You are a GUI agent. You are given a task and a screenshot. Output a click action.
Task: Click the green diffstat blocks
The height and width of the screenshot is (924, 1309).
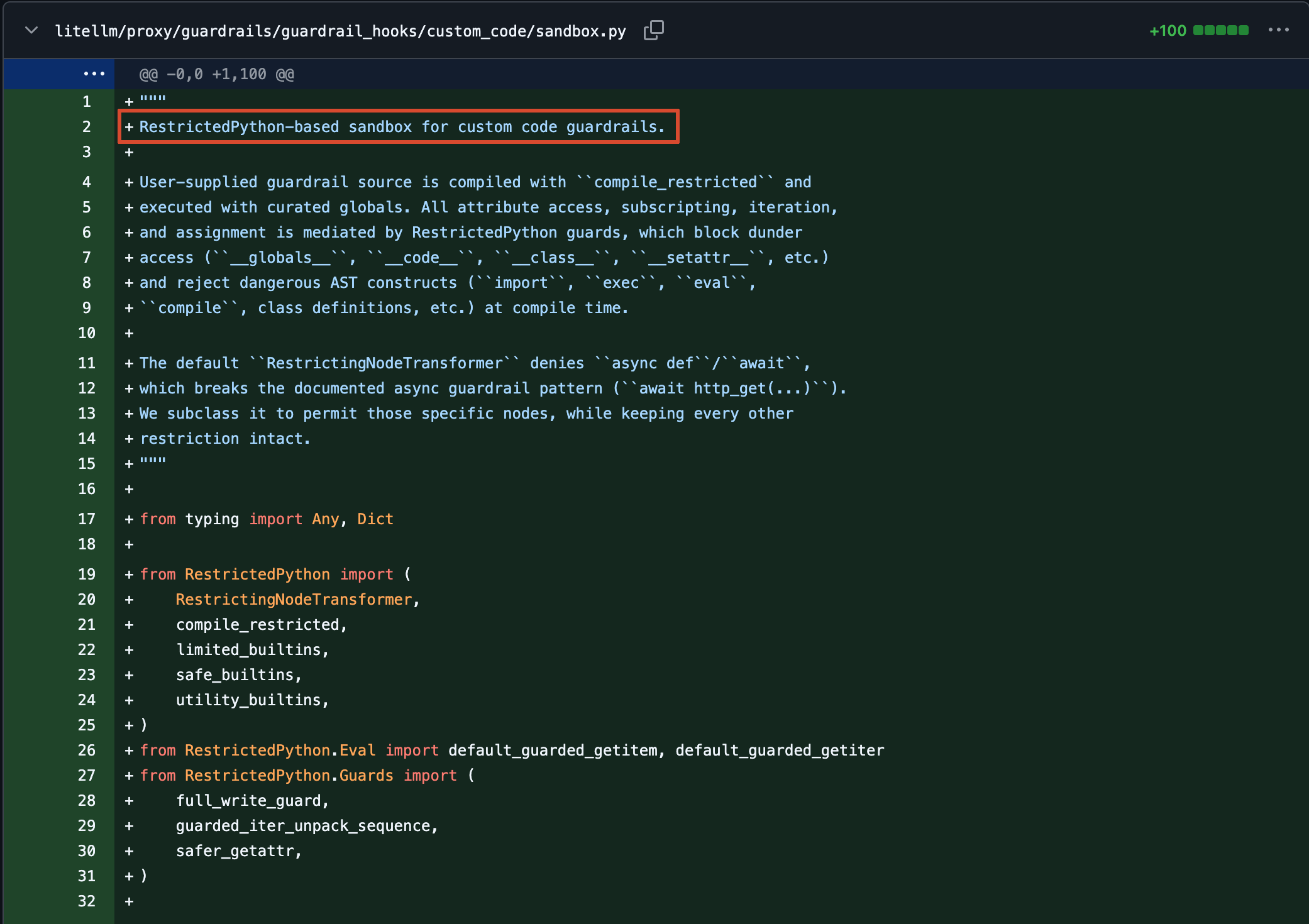click(1221, 30)
